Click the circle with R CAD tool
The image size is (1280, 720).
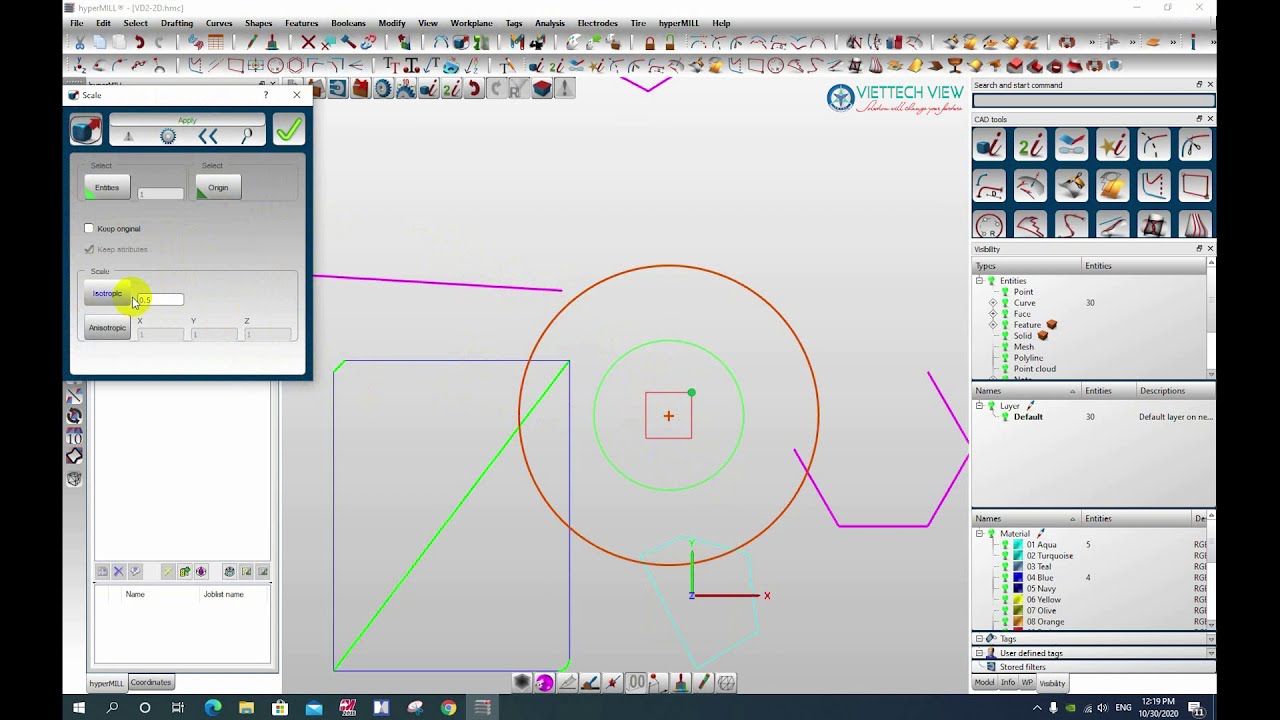989,225
